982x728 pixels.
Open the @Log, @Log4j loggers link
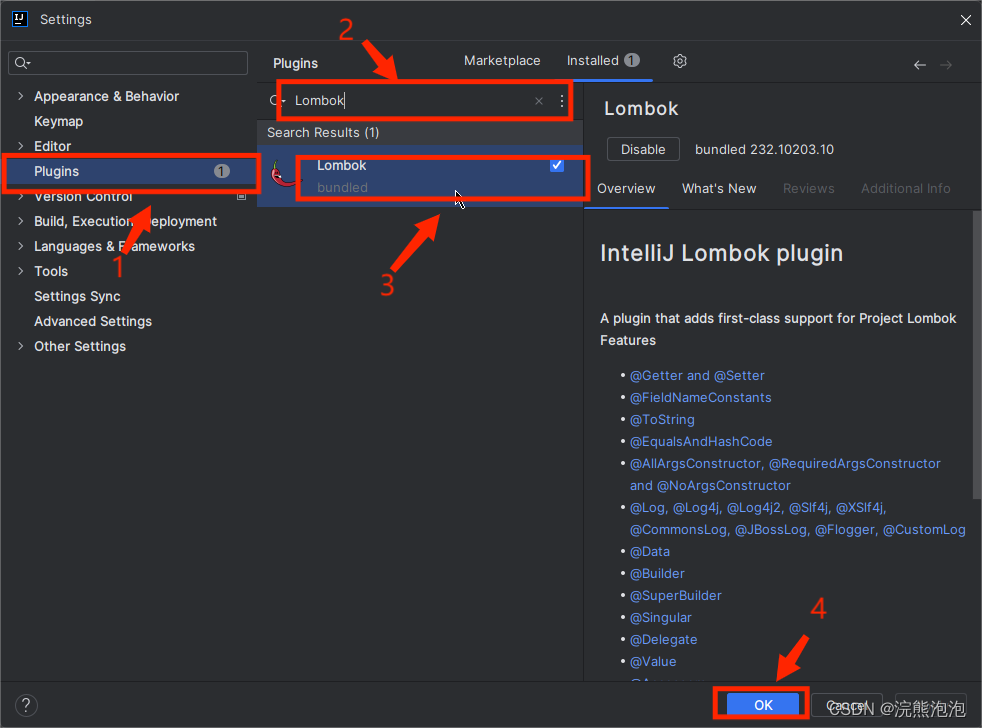pyautogui.click(x=797, y=519)
